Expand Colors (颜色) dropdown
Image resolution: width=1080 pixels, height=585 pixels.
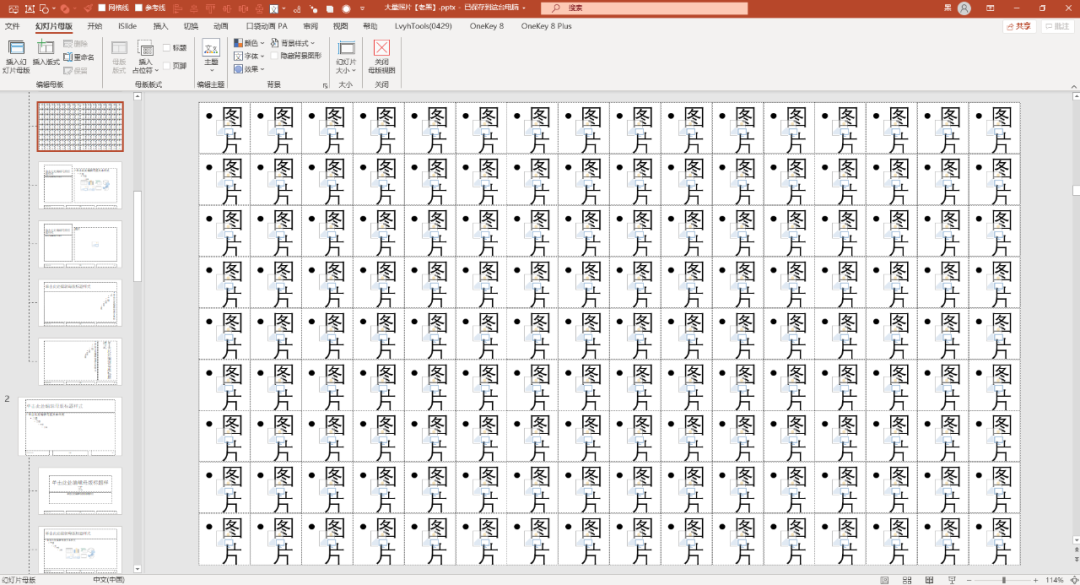coord(249,43)
